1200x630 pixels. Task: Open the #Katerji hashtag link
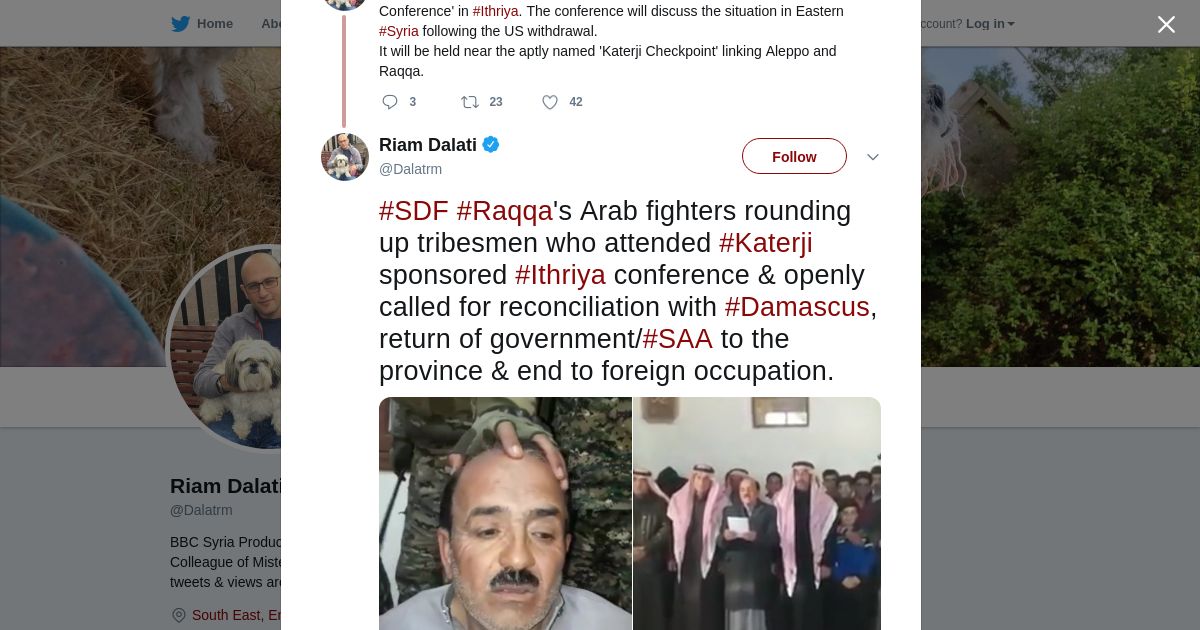click(766, 243)
